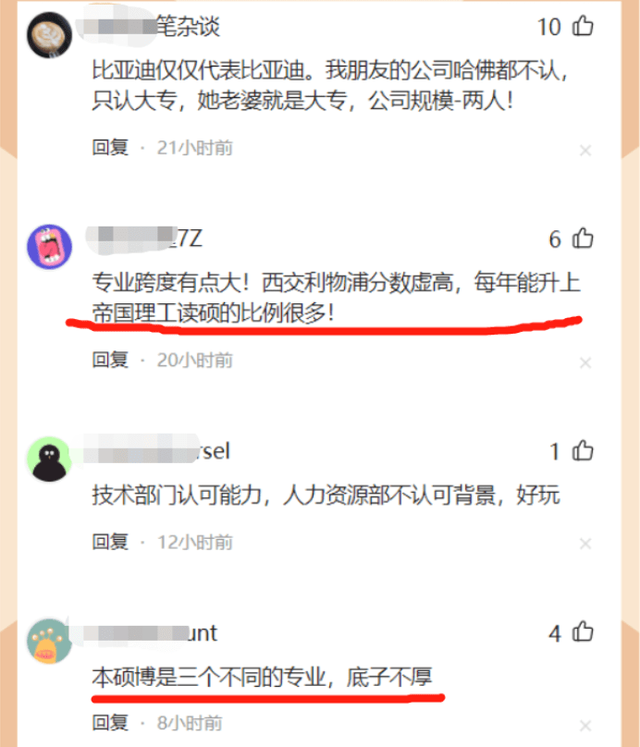Dismiss the comment posted 12小时前
Image resolution: width=640 pixels, height=747 pixels.
[585, 544]
